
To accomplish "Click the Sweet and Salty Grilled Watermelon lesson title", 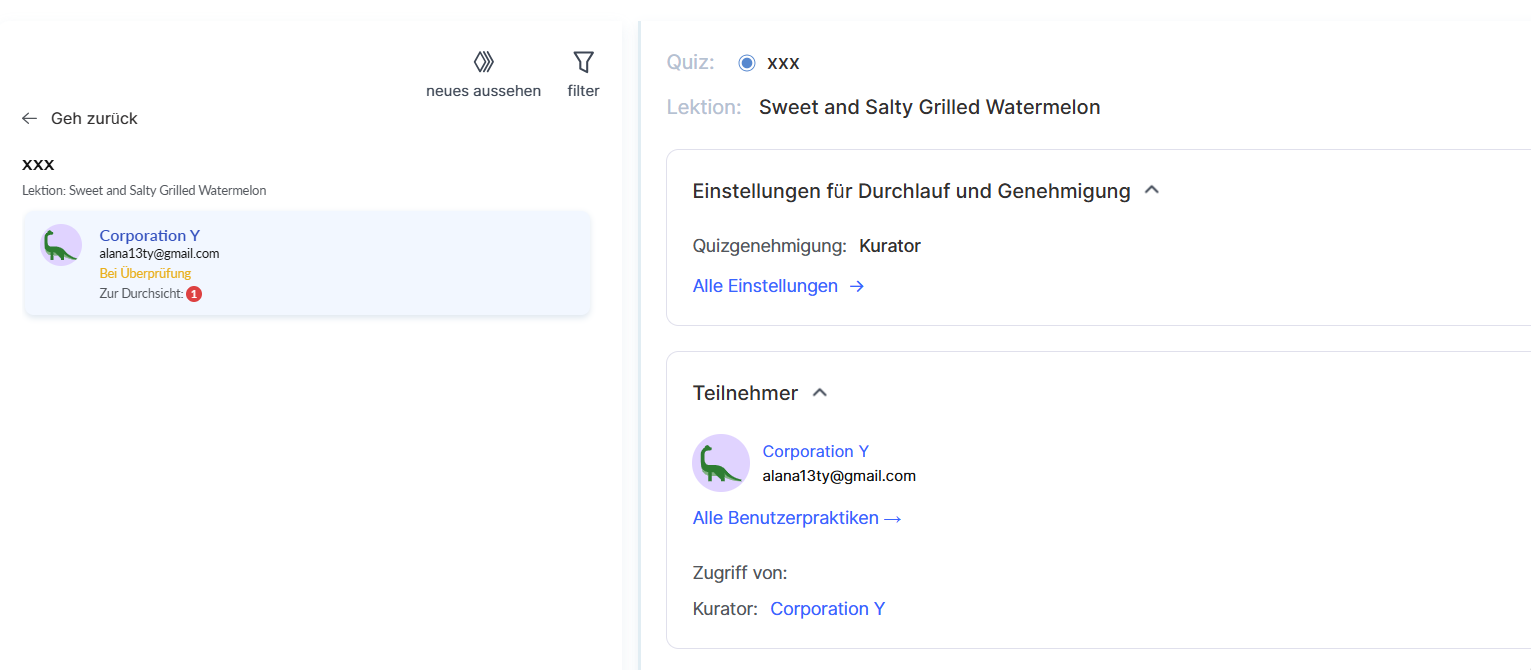I will tap(929, 107).
